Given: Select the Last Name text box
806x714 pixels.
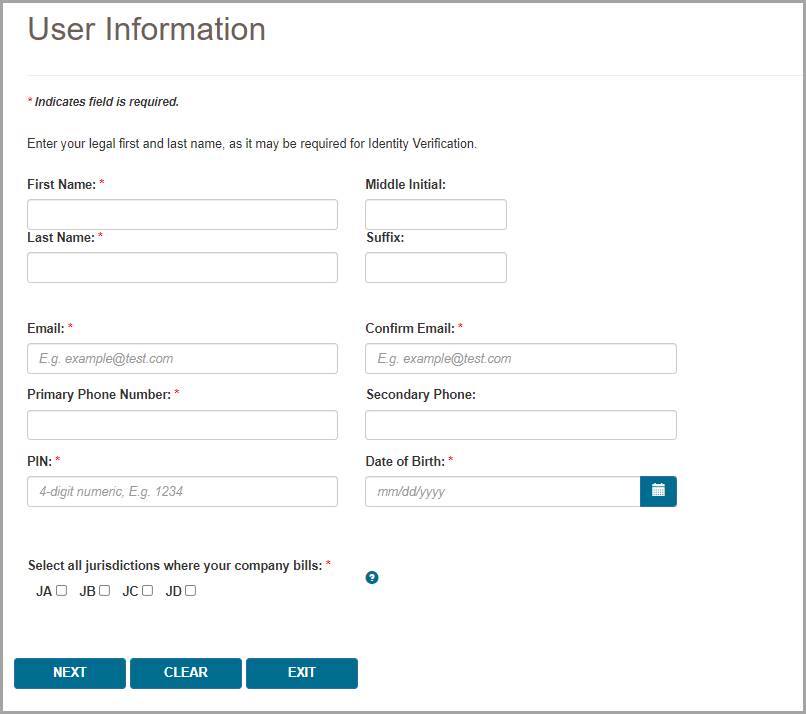Looking at the screenshot, I should [182, 267].
